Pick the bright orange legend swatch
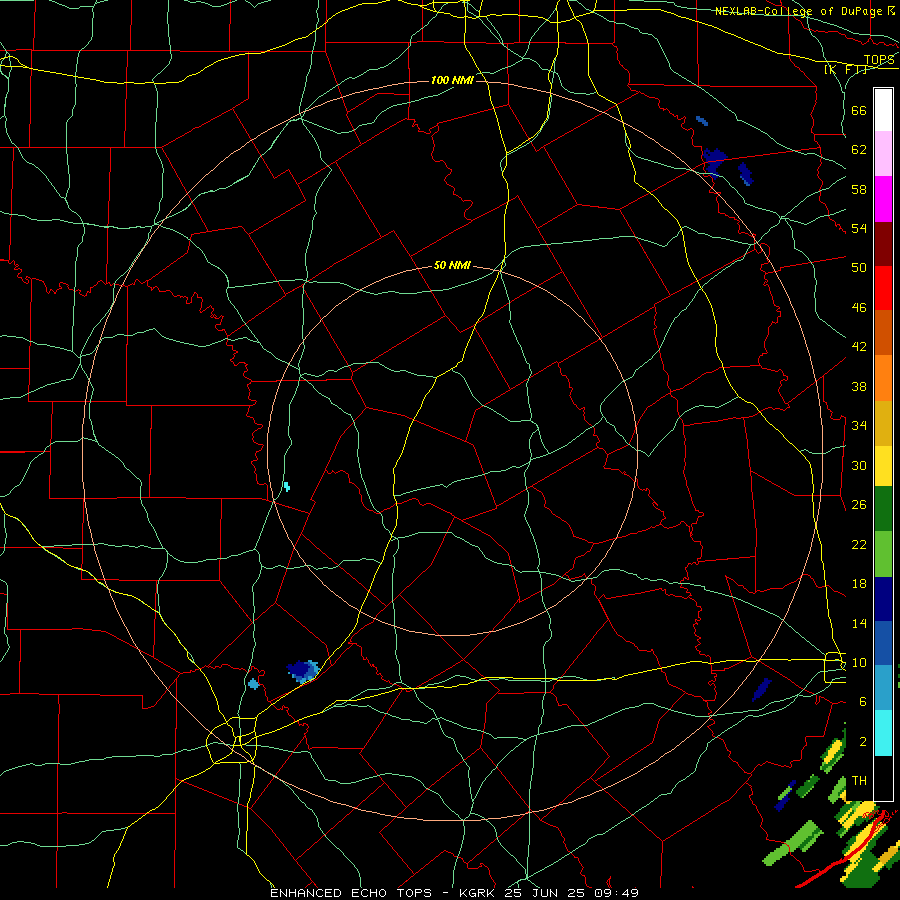The width and height of the screenshot is (900, 900). [x=883, y=378]
